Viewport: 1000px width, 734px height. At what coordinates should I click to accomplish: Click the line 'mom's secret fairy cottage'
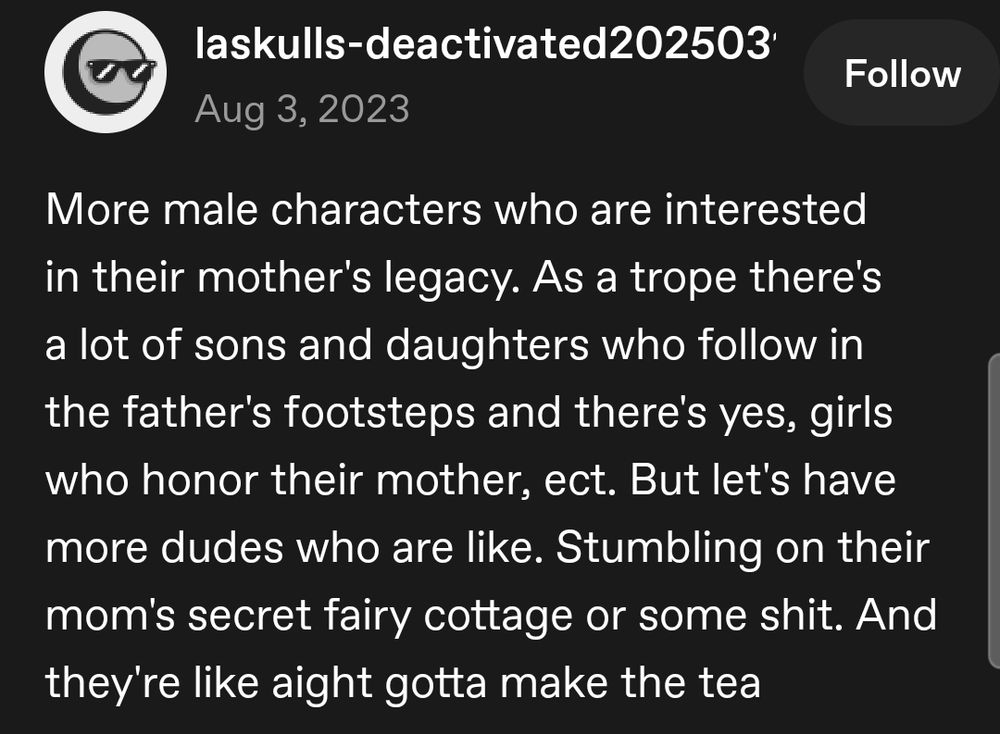(x=491, y=615)
